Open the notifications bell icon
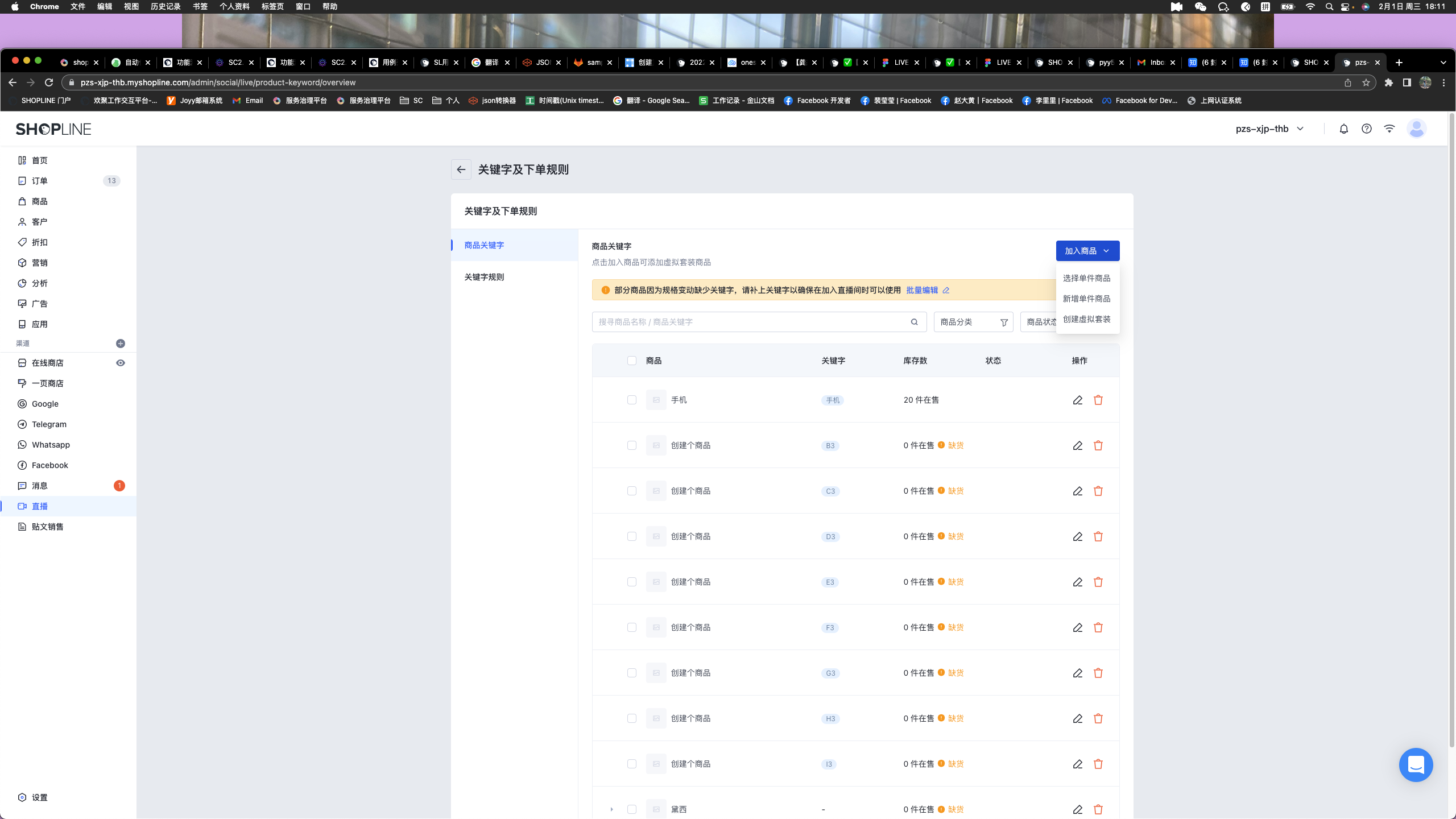1456x819 pixels. (x=1343, y=129)
